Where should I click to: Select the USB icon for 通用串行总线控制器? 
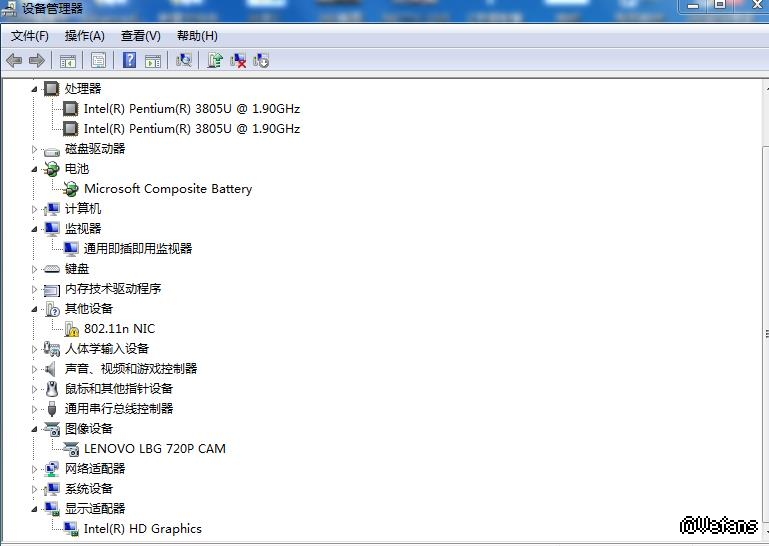click(x=52, y=409)
